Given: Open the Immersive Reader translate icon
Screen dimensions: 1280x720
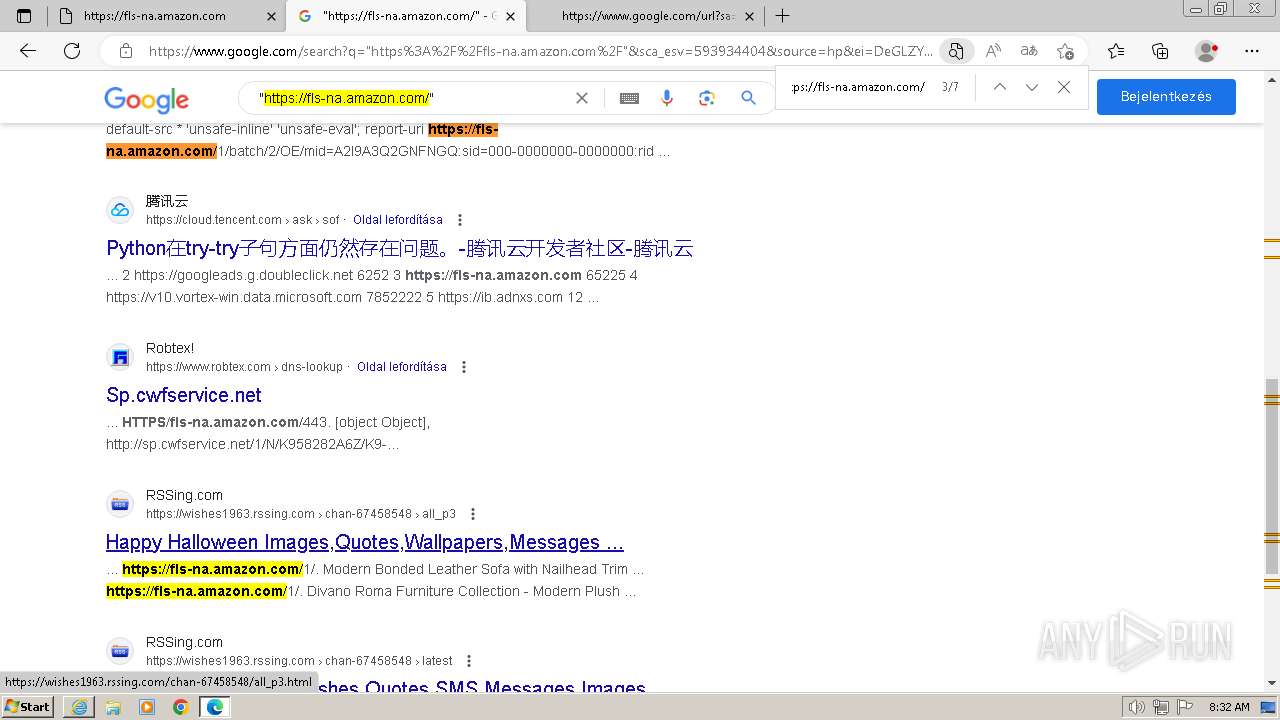Looking at the screenshot, I should (x=1029, y=51).
